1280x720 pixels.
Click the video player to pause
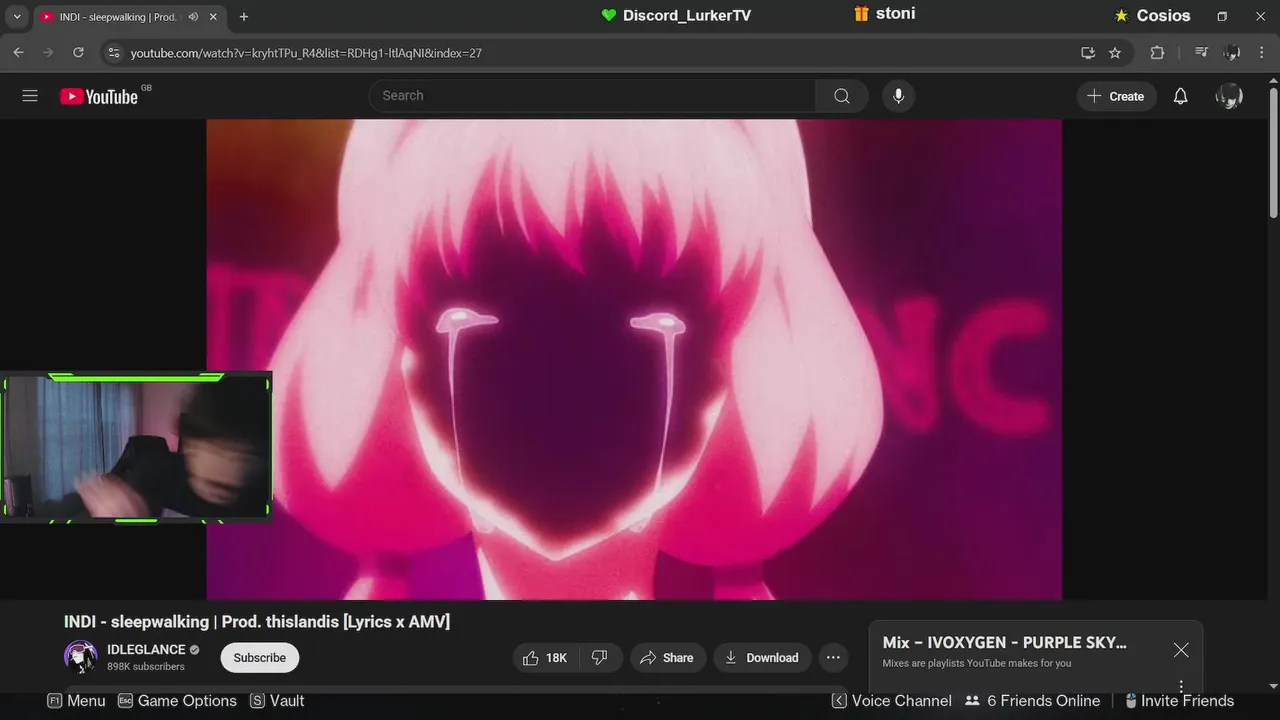coord(634,359)
